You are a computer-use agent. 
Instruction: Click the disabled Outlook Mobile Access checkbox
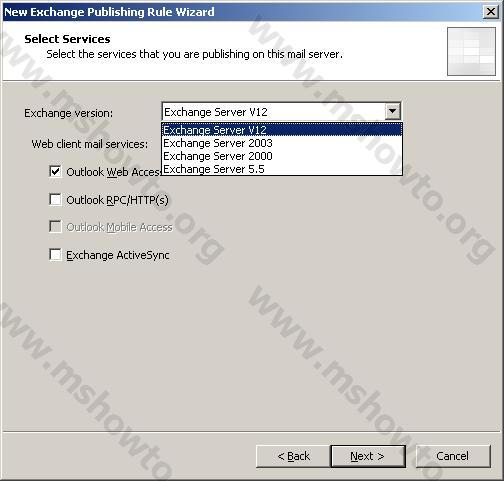(55, 227)
